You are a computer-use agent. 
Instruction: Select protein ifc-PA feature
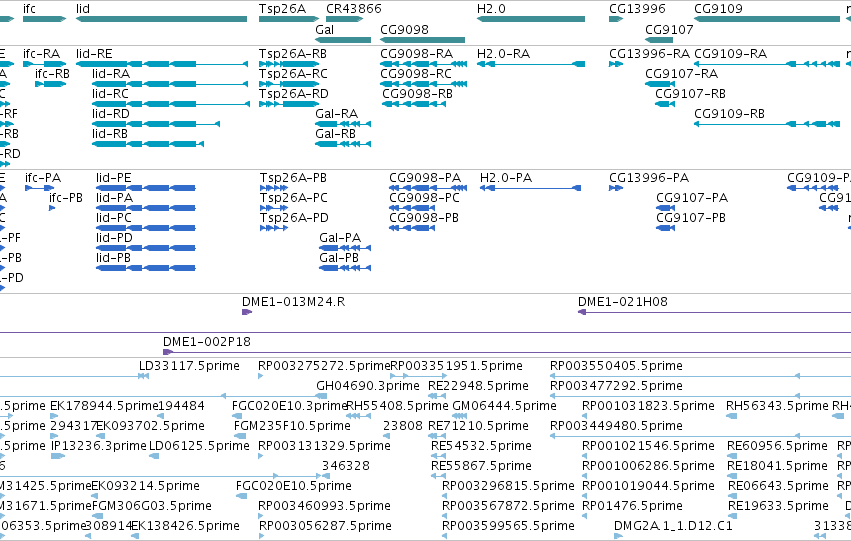(39, 188)
